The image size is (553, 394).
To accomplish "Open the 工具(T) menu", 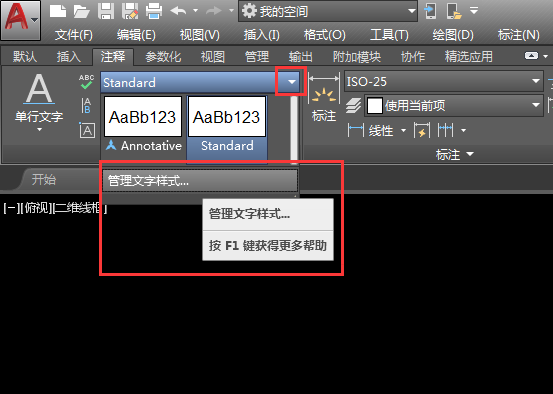I will [x=389, y=35].
